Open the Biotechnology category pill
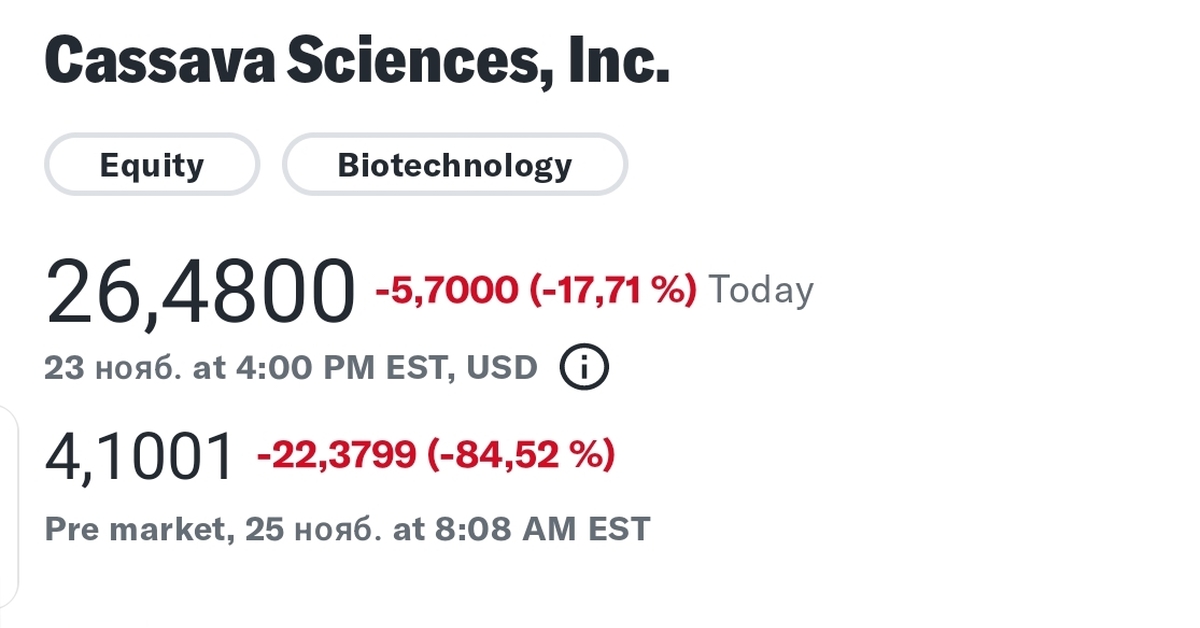 coord(455,165)
